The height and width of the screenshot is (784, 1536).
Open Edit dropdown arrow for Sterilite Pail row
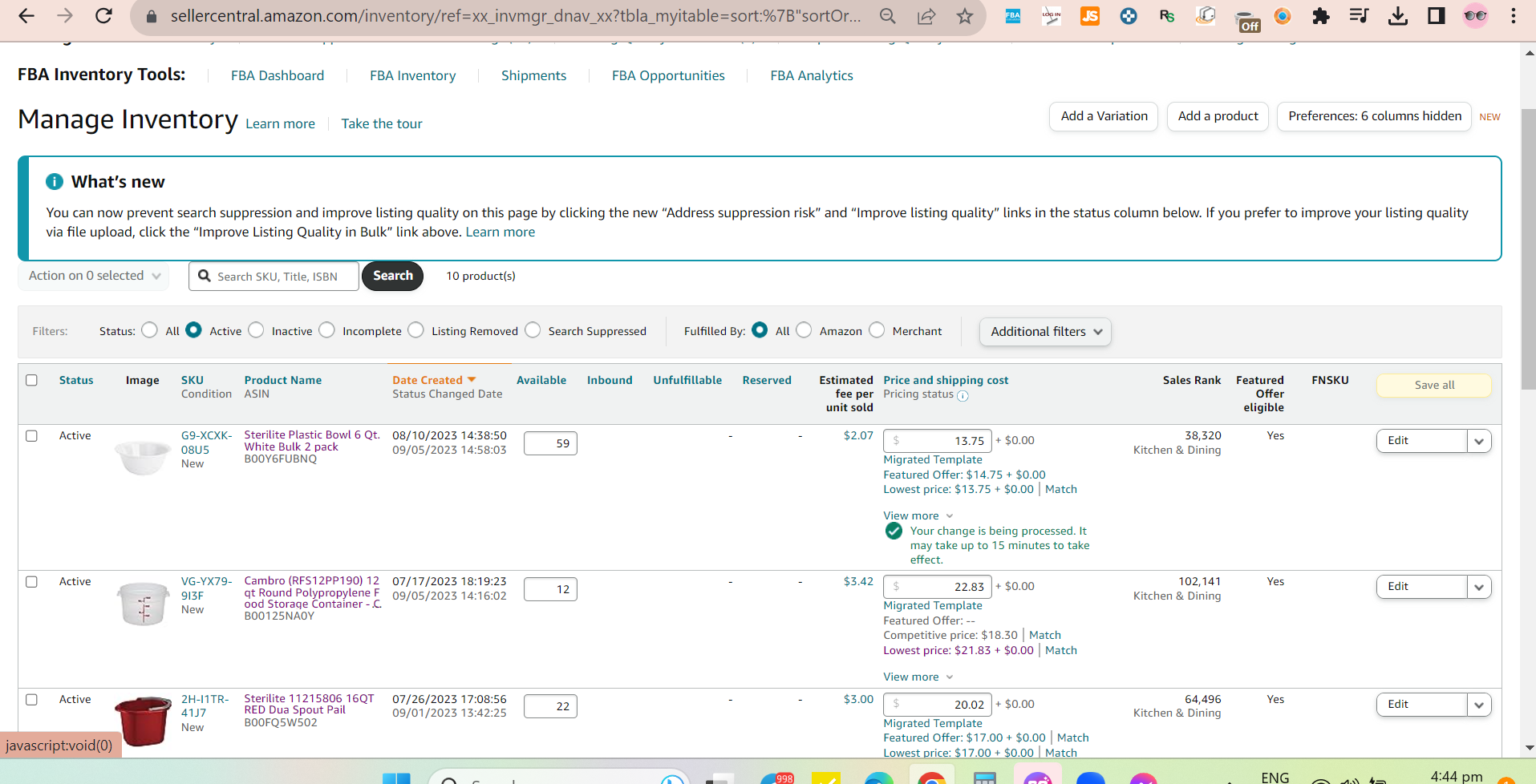point(1479,705)
